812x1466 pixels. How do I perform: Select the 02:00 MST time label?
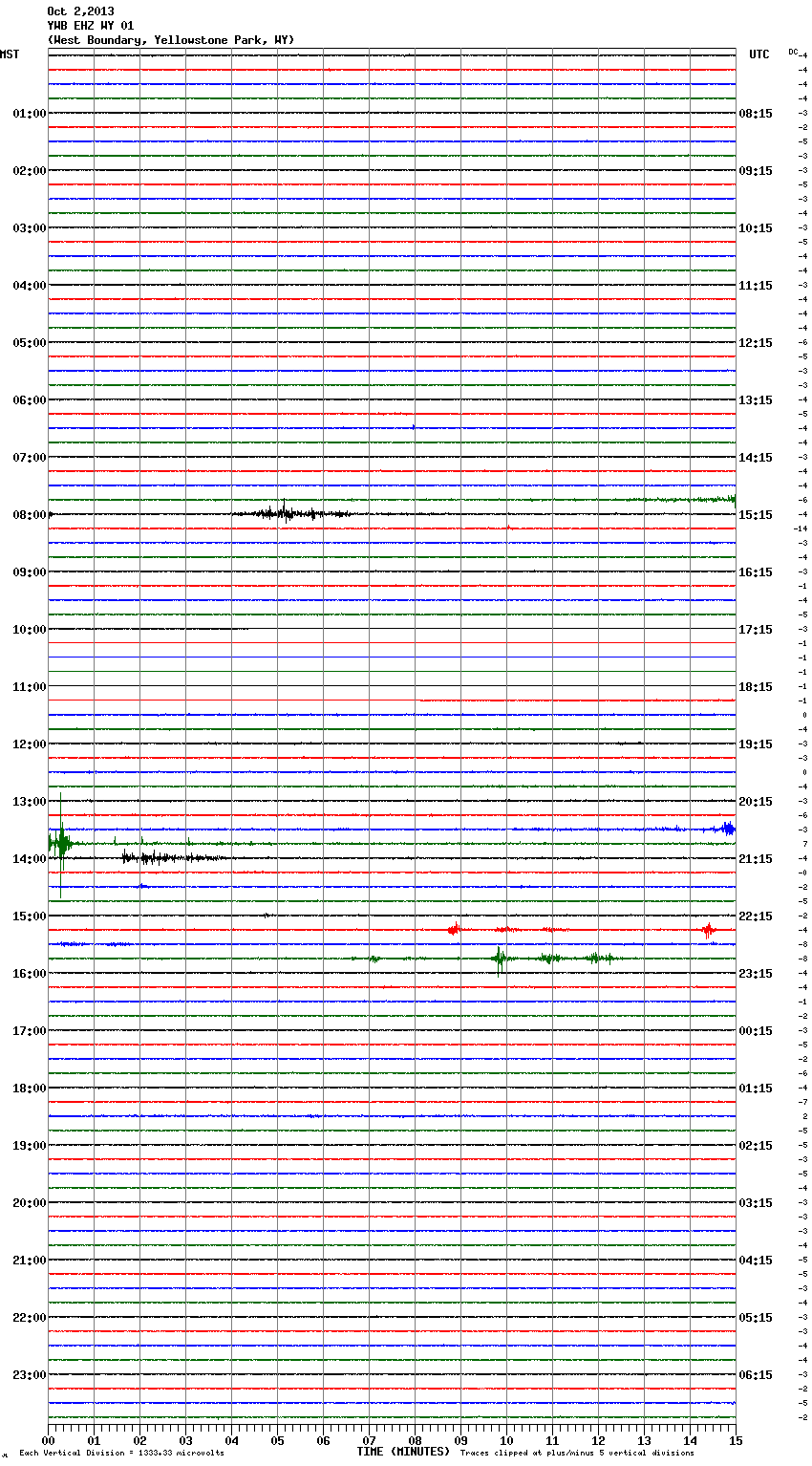pyautogui.click(x=30, y=171)
